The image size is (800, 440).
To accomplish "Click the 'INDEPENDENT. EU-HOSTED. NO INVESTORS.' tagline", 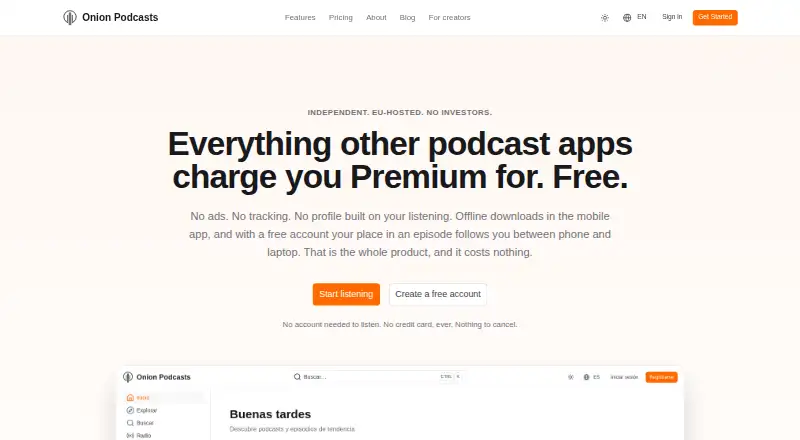I will pos(399,112).
